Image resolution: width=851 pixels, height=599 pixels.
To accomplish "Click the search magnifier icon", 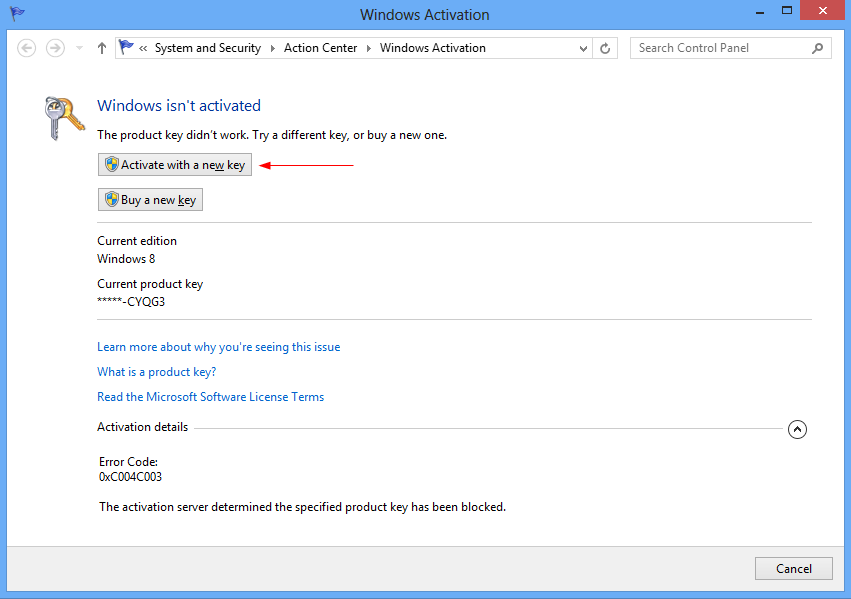I will point(817,47).
